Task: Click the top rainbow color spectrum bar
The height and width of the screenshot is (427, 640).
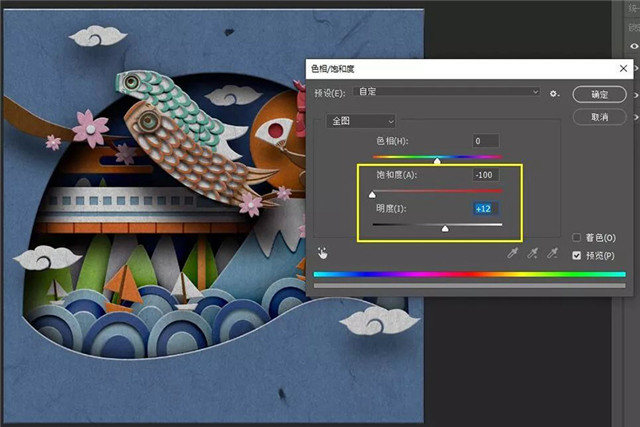Action: pos(469,274)
